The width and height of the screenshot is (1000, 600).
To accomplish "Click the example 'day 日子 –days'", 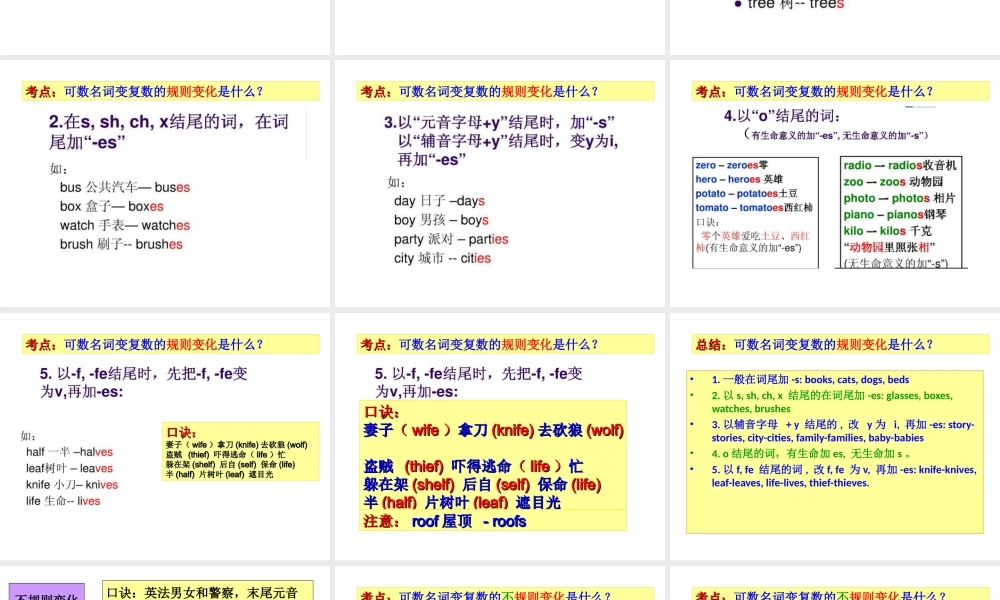I will click(439, 201).
